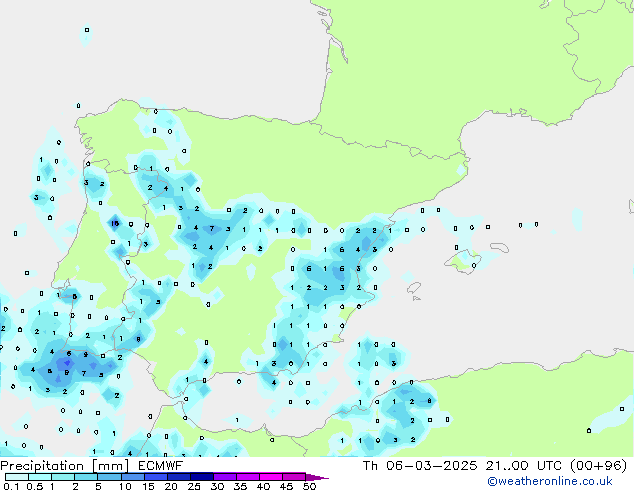Click the 2–5 mm legend color swatch

point(86,477)
